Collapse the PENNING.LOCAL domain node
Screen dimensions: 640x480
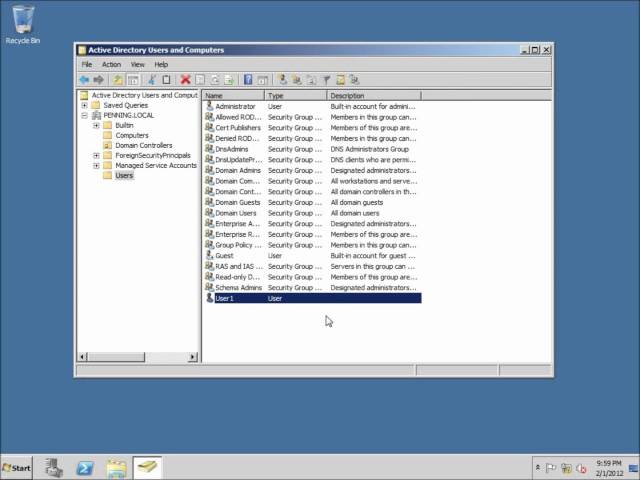pyautogui.click(x=84, y=116)
